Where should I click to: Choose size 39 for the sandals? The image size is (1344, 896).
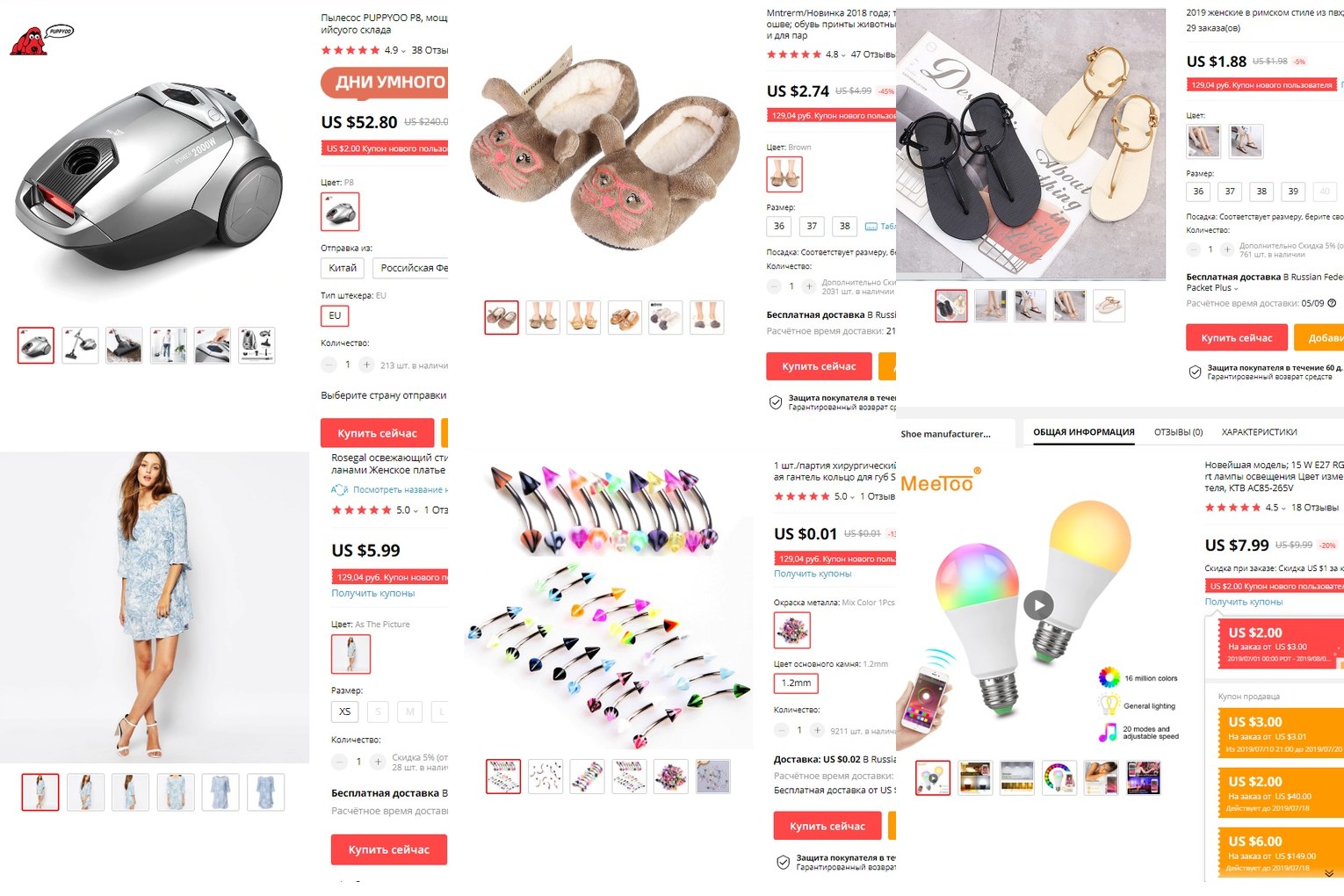[1293, 191]
